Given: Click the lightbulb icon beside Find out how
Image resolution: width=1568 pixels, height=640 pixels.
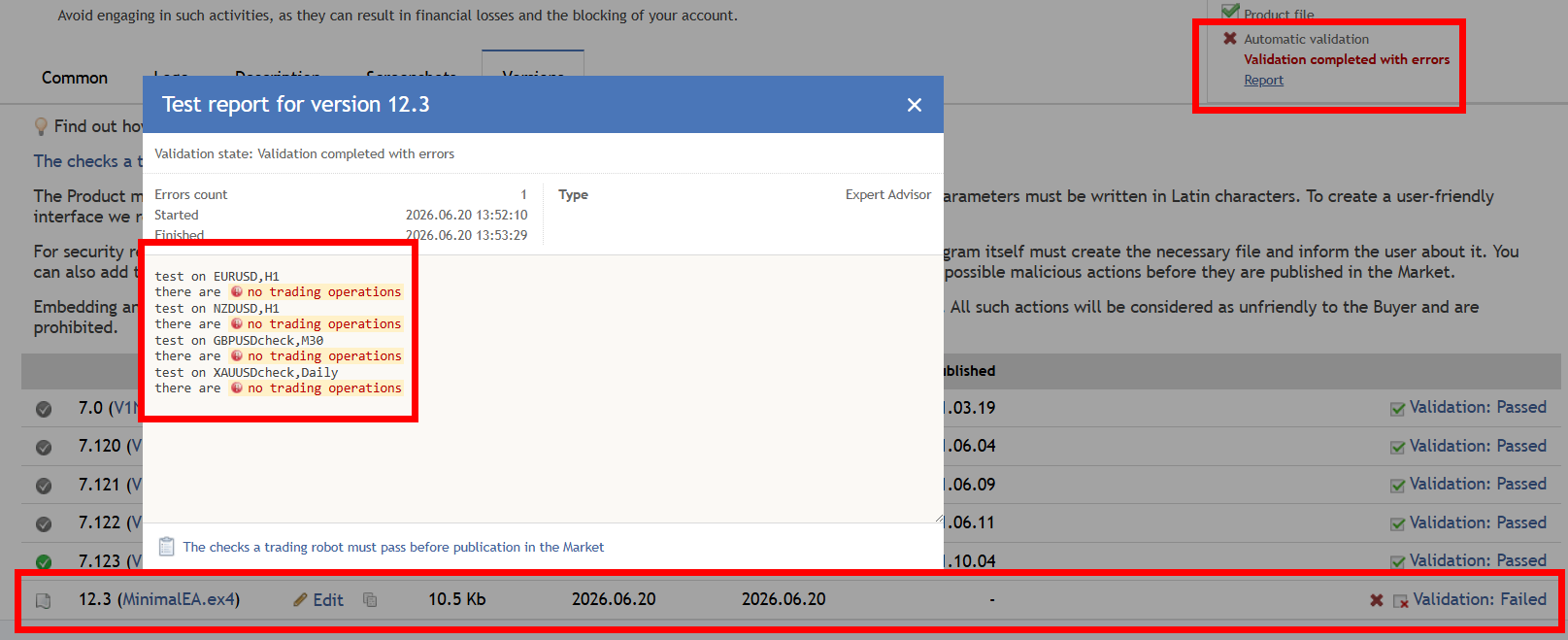Looking at the screenshot, I should (41, 126).
